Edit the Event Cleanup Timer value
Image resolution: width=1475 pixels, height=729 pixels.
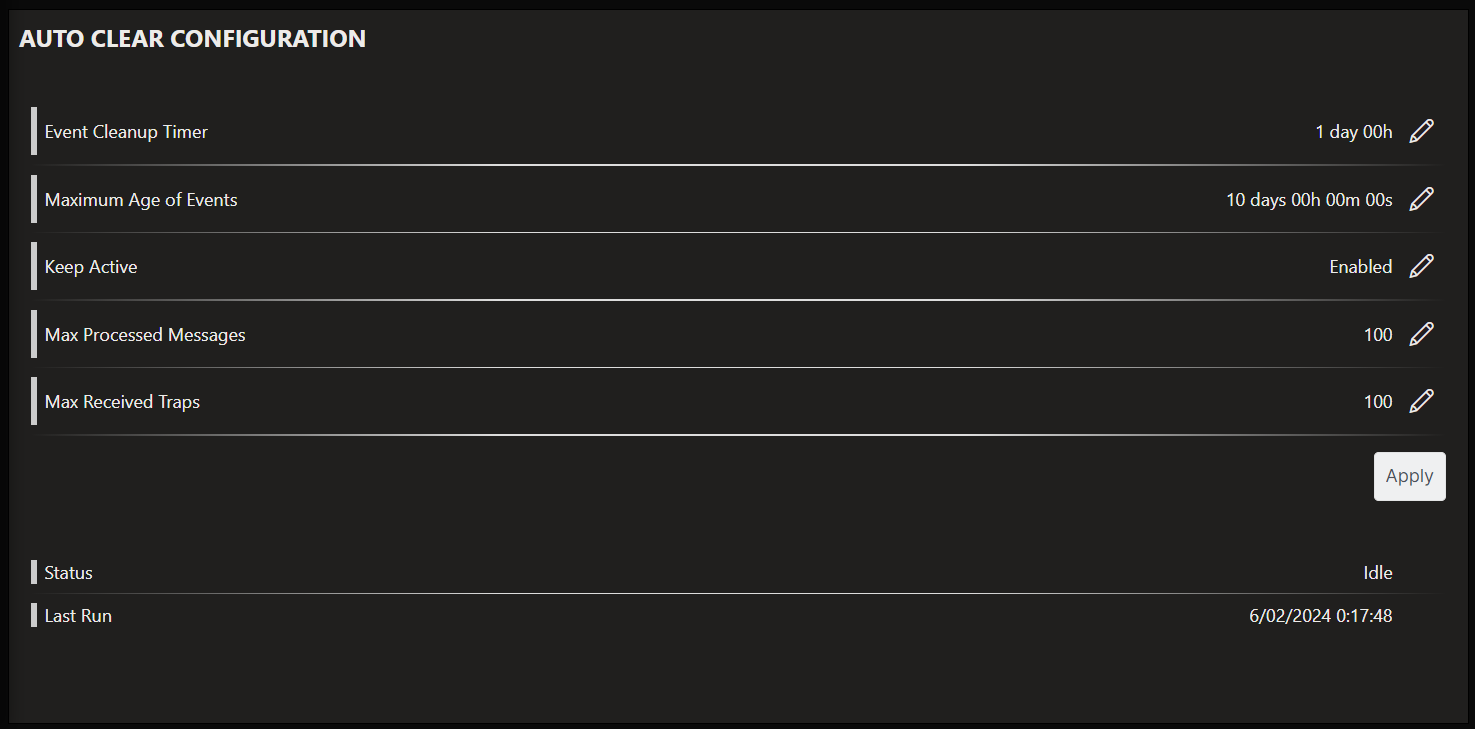point(1421,131)
